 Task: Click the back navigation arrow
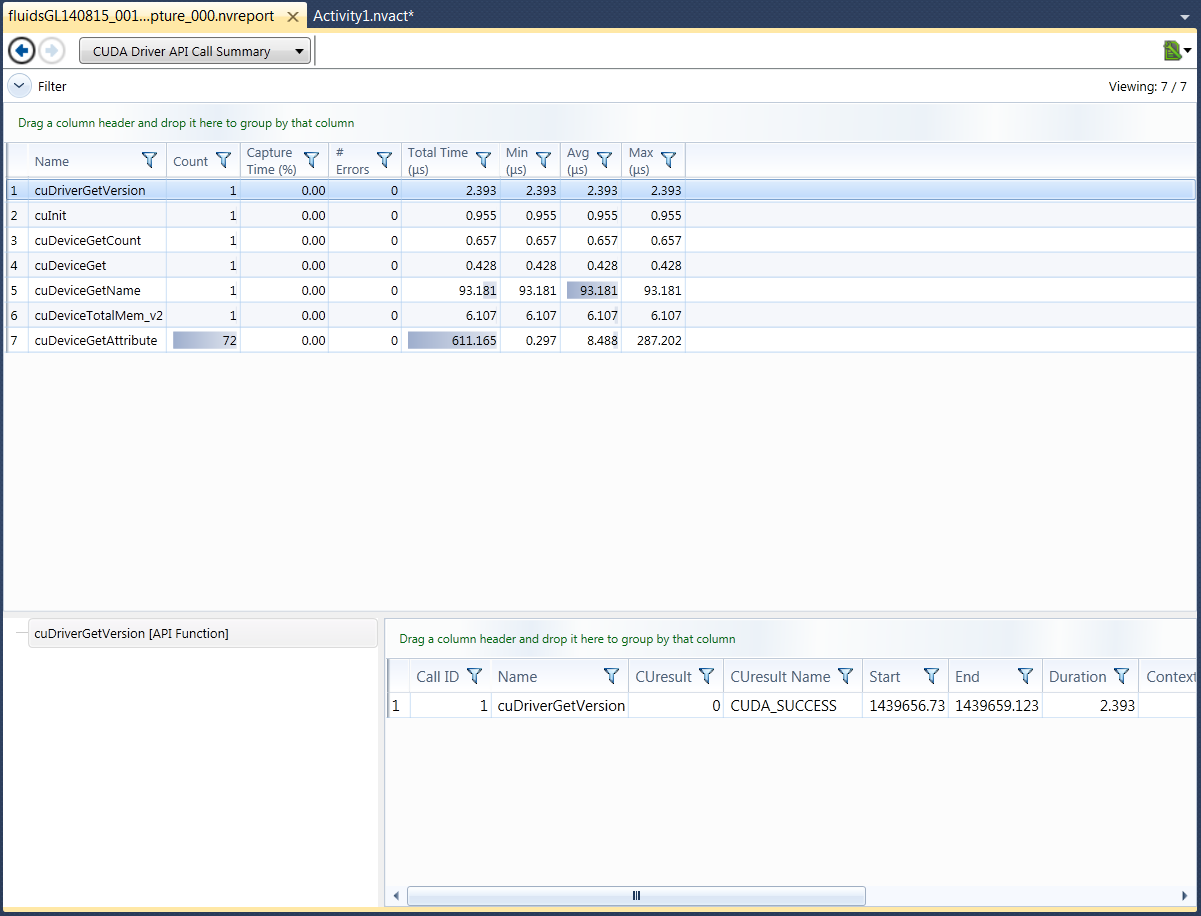21,50
